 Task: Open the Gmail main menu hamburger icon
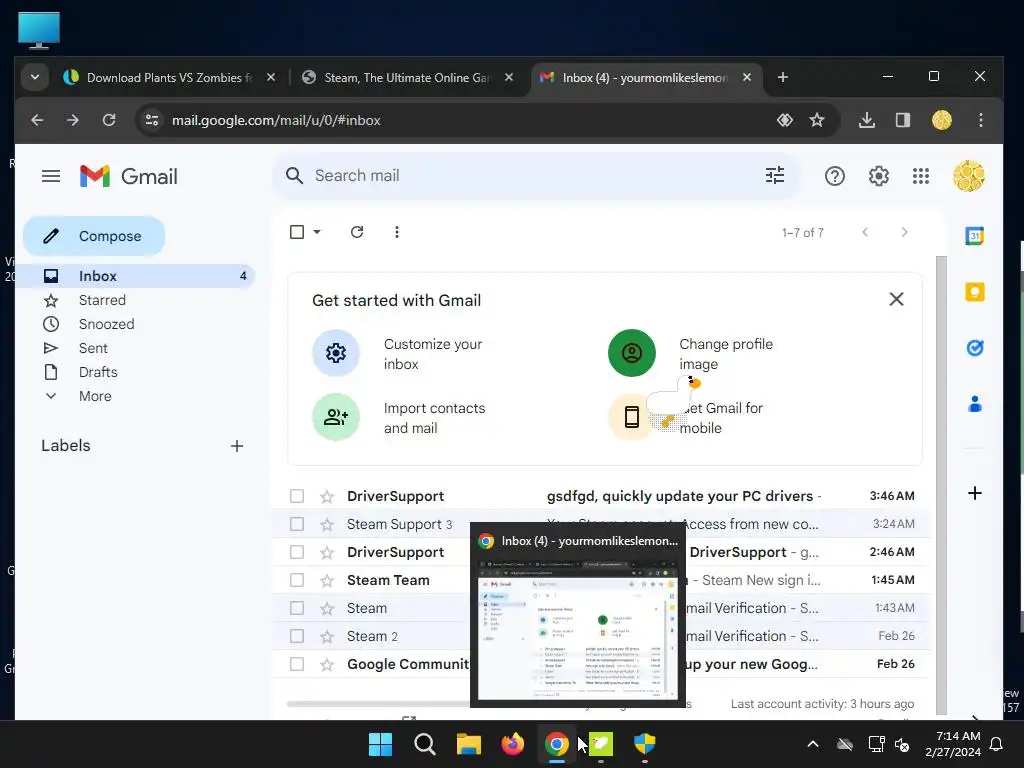51,176
